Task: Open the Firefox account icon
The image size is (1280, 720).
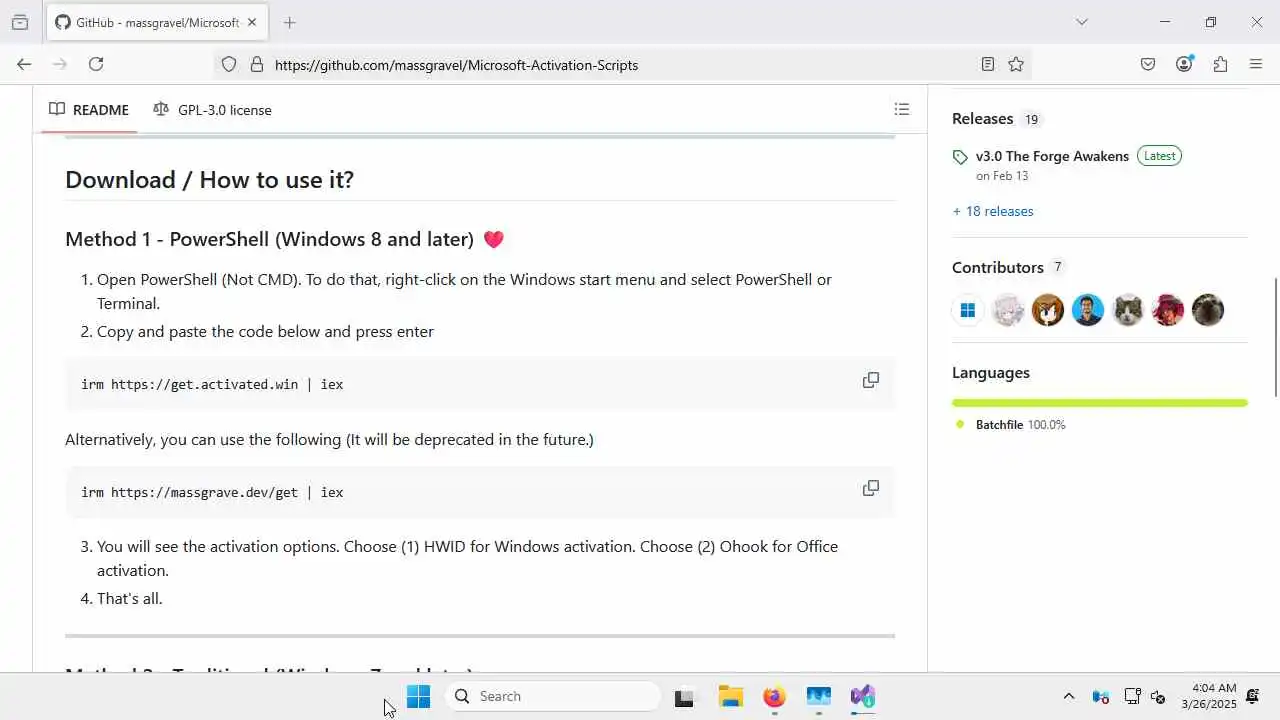Action: tap(1184, 64)
